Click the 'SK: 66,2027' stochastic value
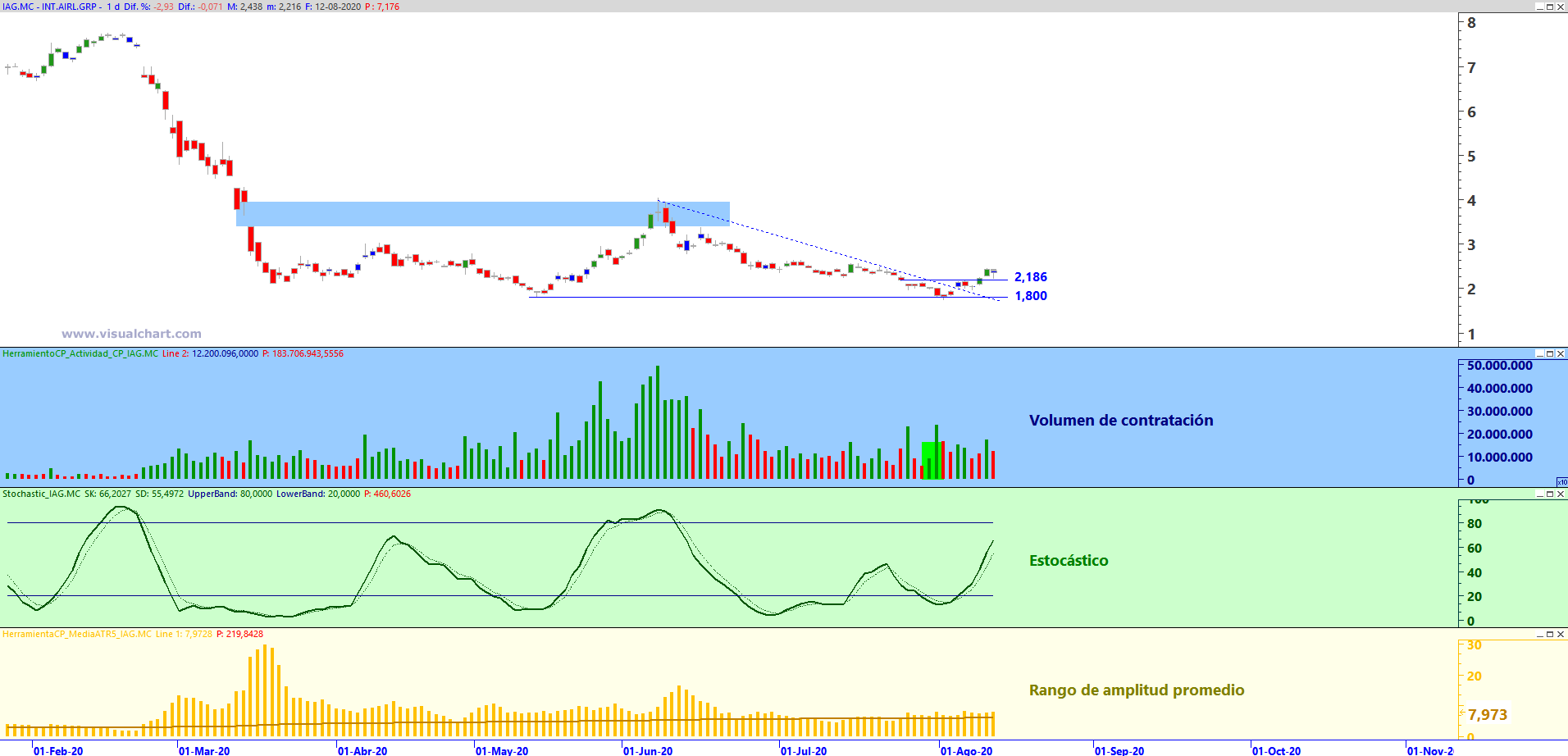Viewport: 1568px width, 756px height. point(107,494)
